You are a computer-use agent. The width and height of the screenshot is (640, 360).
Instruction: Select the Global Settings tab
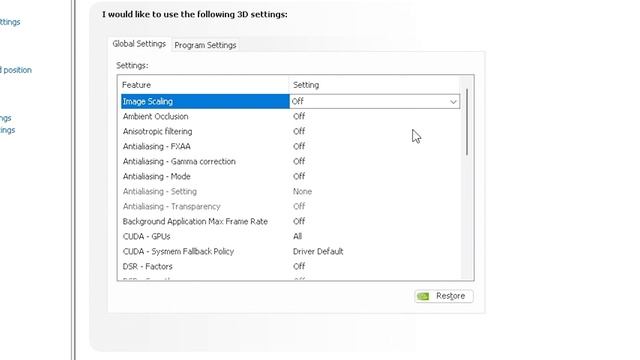(x=139, y=44)
